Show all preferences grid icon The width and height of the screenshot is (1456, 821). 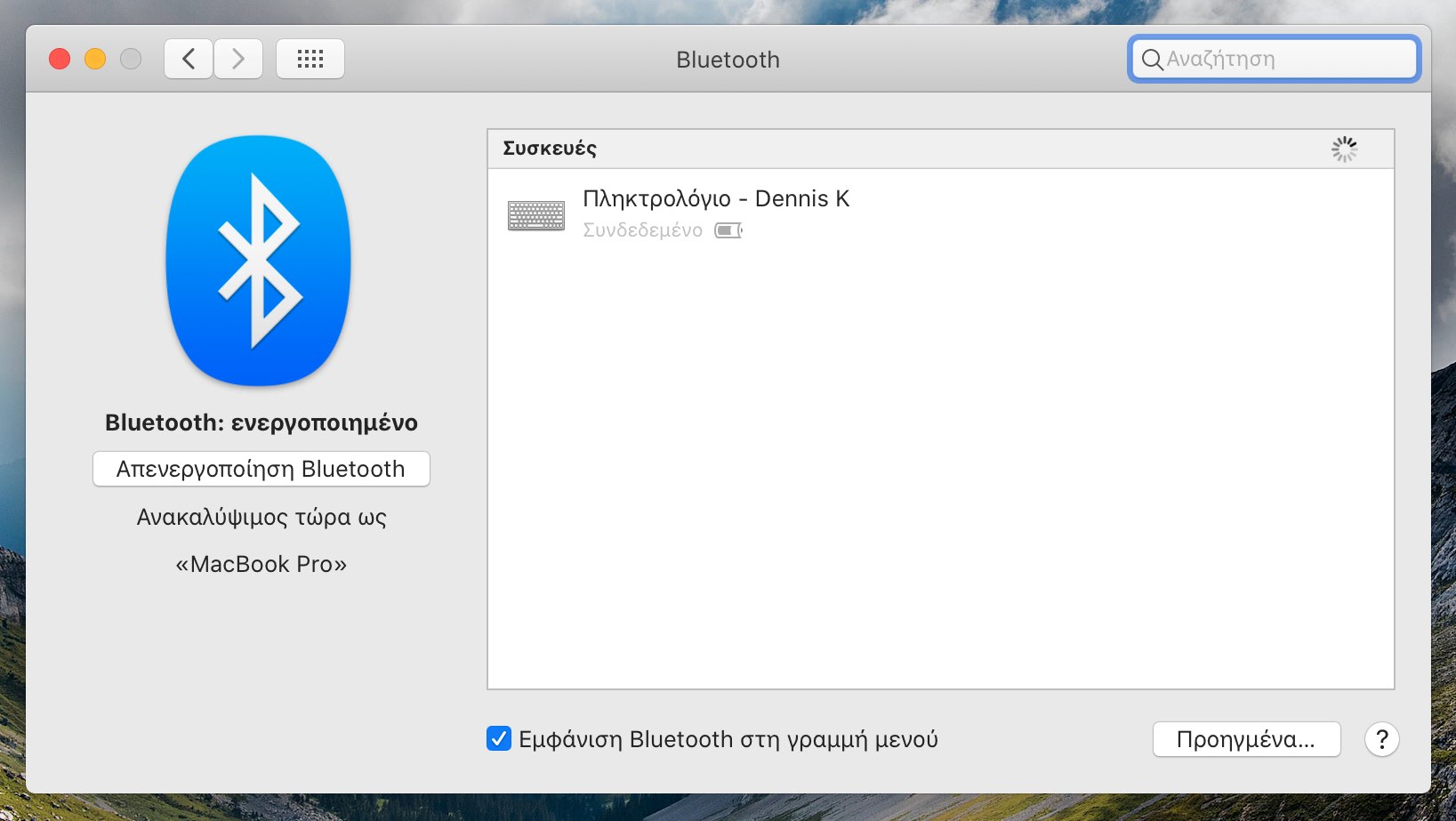(310, 60)
